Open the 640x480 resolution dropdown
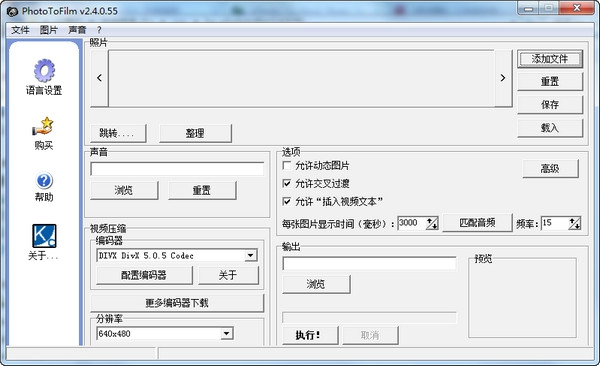The width and height of the screenshot is (600, 366). pos(227,333)
